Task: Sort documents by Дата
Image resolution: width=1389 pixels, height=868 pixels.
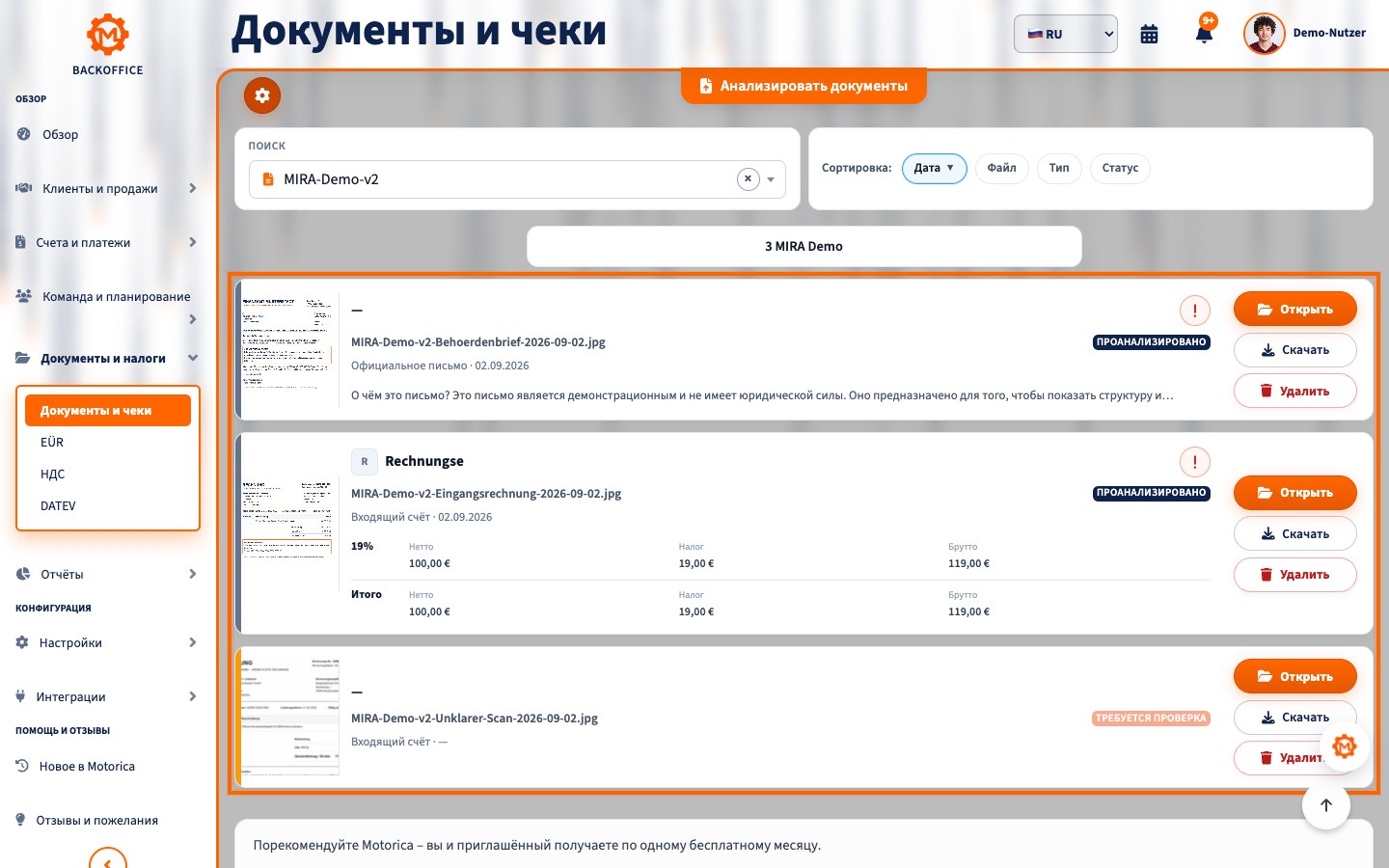Action: point(934,168)
